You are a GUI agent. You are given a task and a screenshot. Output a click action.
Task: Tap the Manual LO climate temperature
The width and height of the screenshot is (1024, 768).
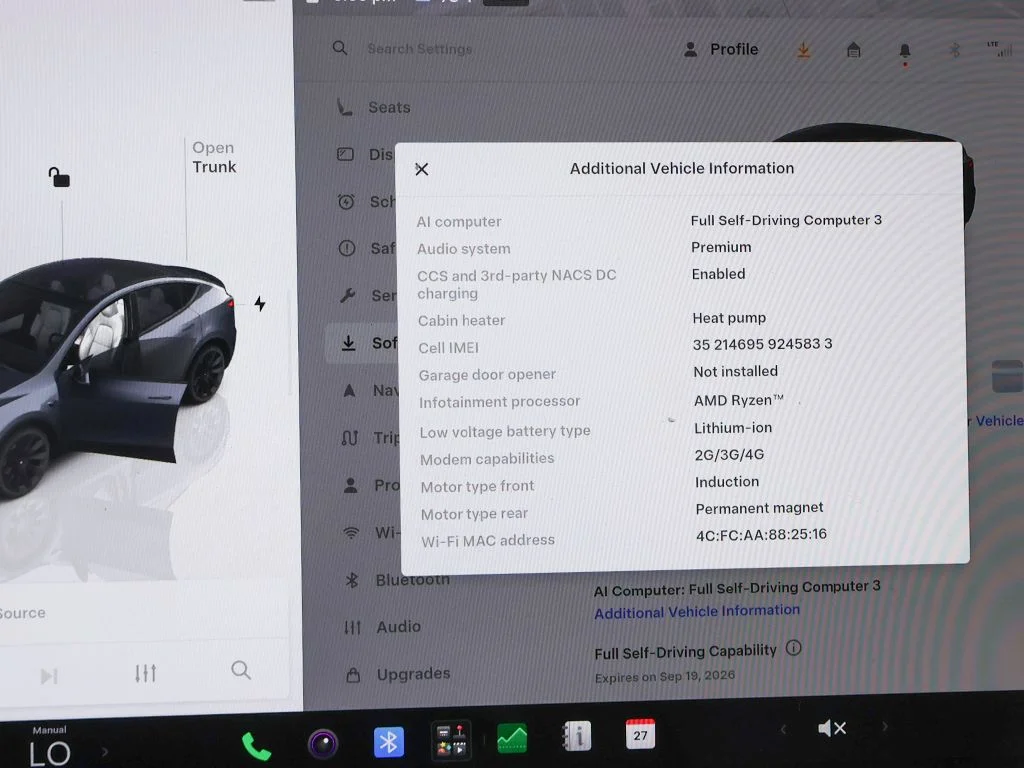(50, 748)
